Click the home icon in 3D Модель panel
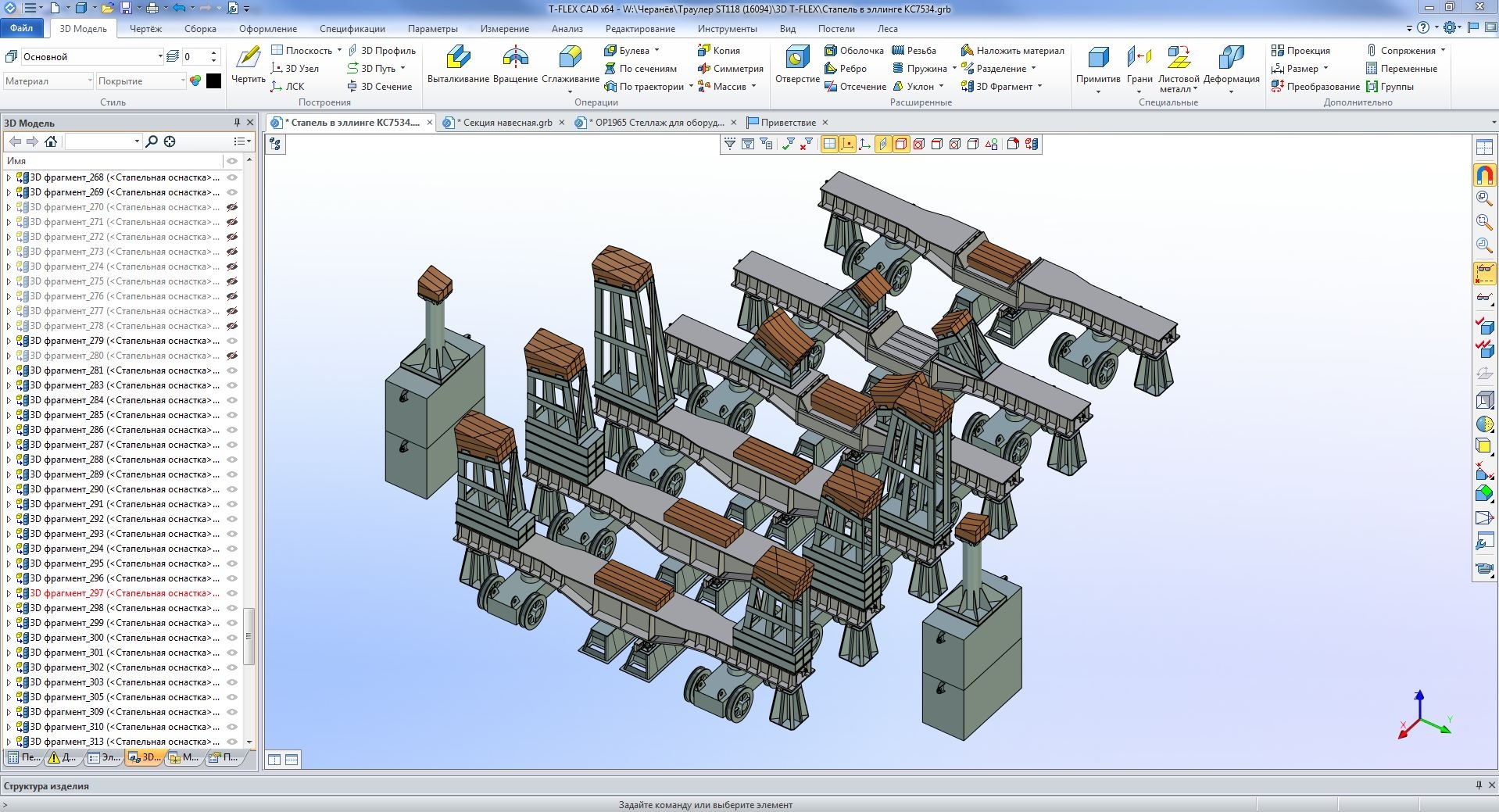 tap(51, 141)
